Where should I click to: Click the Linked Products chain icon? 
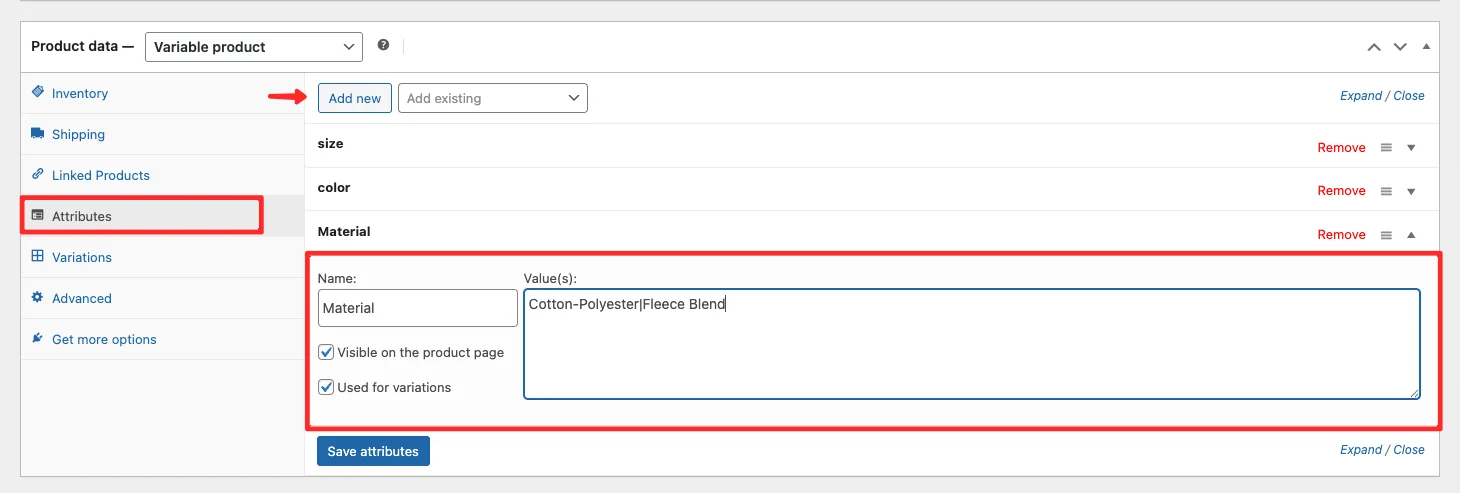pos(38,174)
